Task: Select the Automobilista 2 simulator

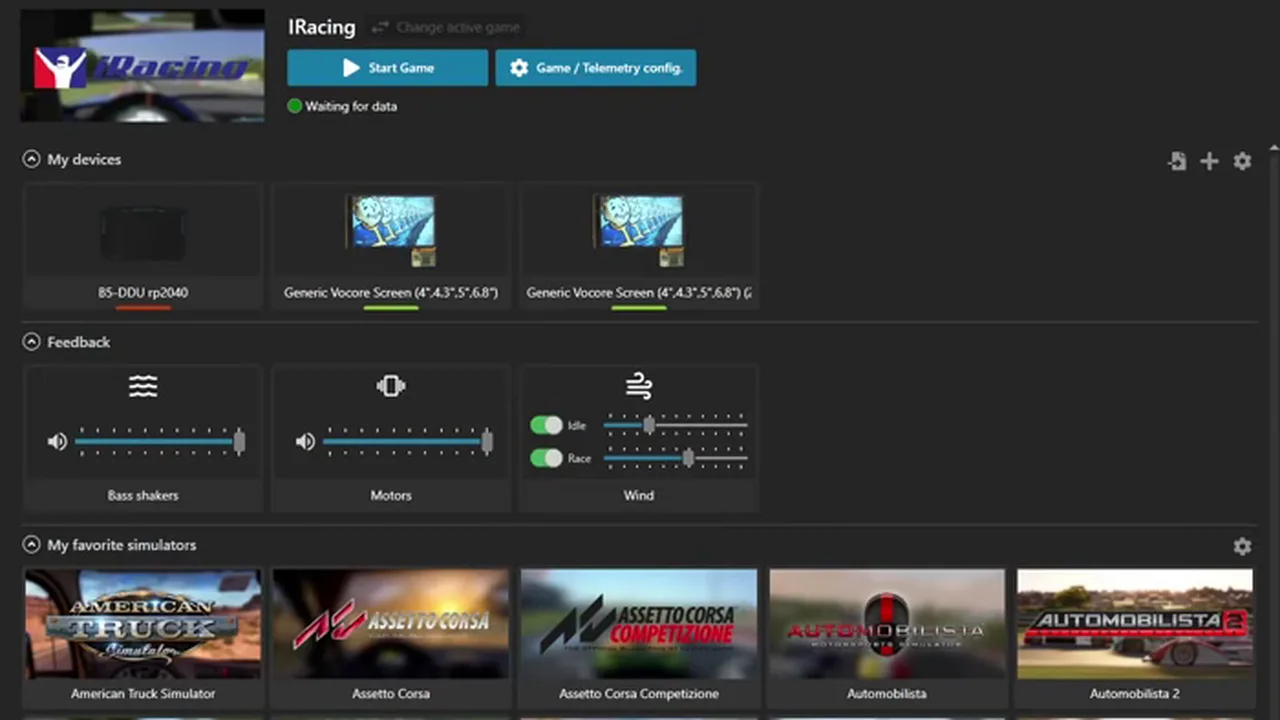Action: [1135, 638]
